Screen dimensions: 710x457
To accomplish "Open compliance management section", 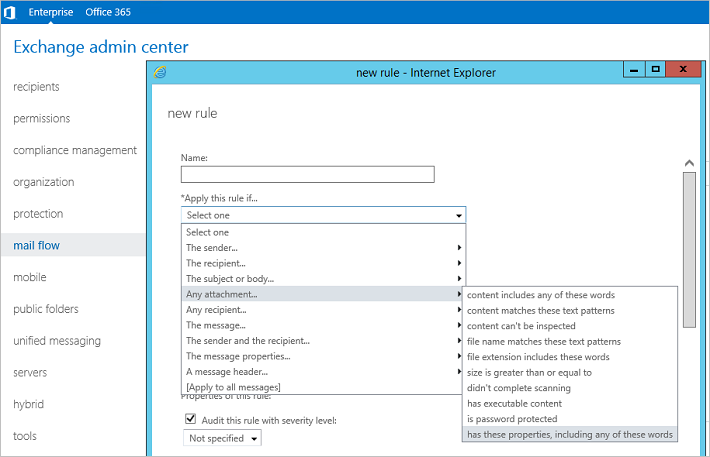I will click(x=75, y=150).
